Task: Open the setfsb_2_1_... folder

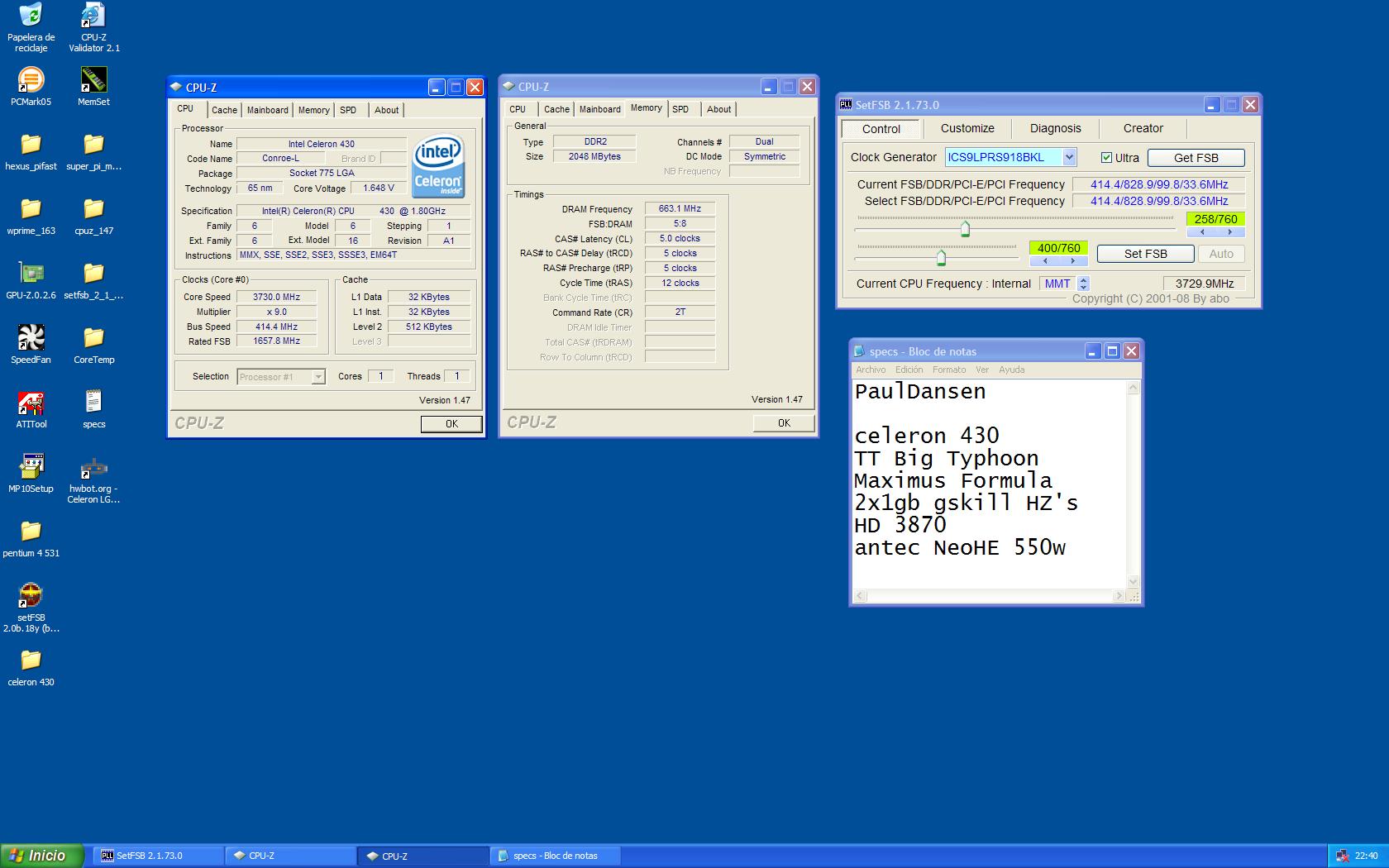Action: (x=93, y=280)
